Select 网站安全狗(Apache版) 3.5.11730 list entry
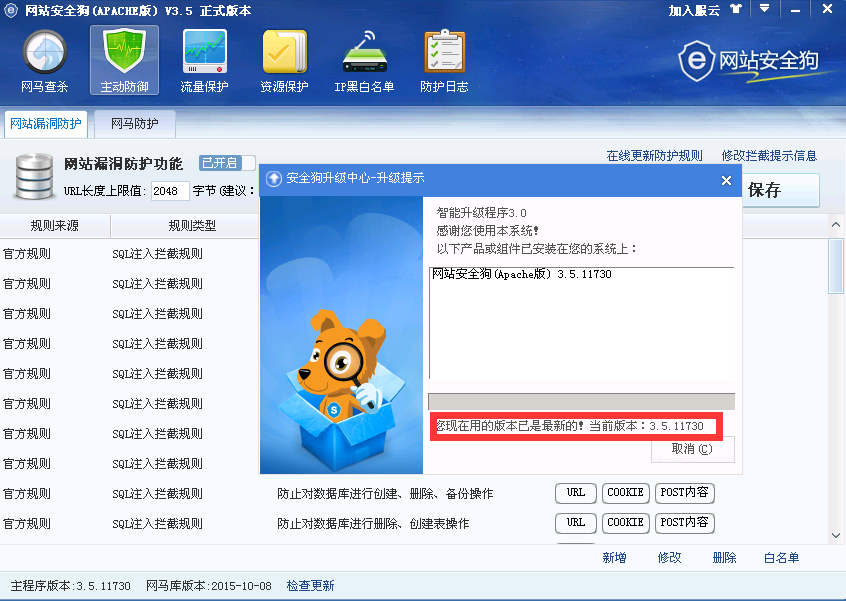 point(522,275)
